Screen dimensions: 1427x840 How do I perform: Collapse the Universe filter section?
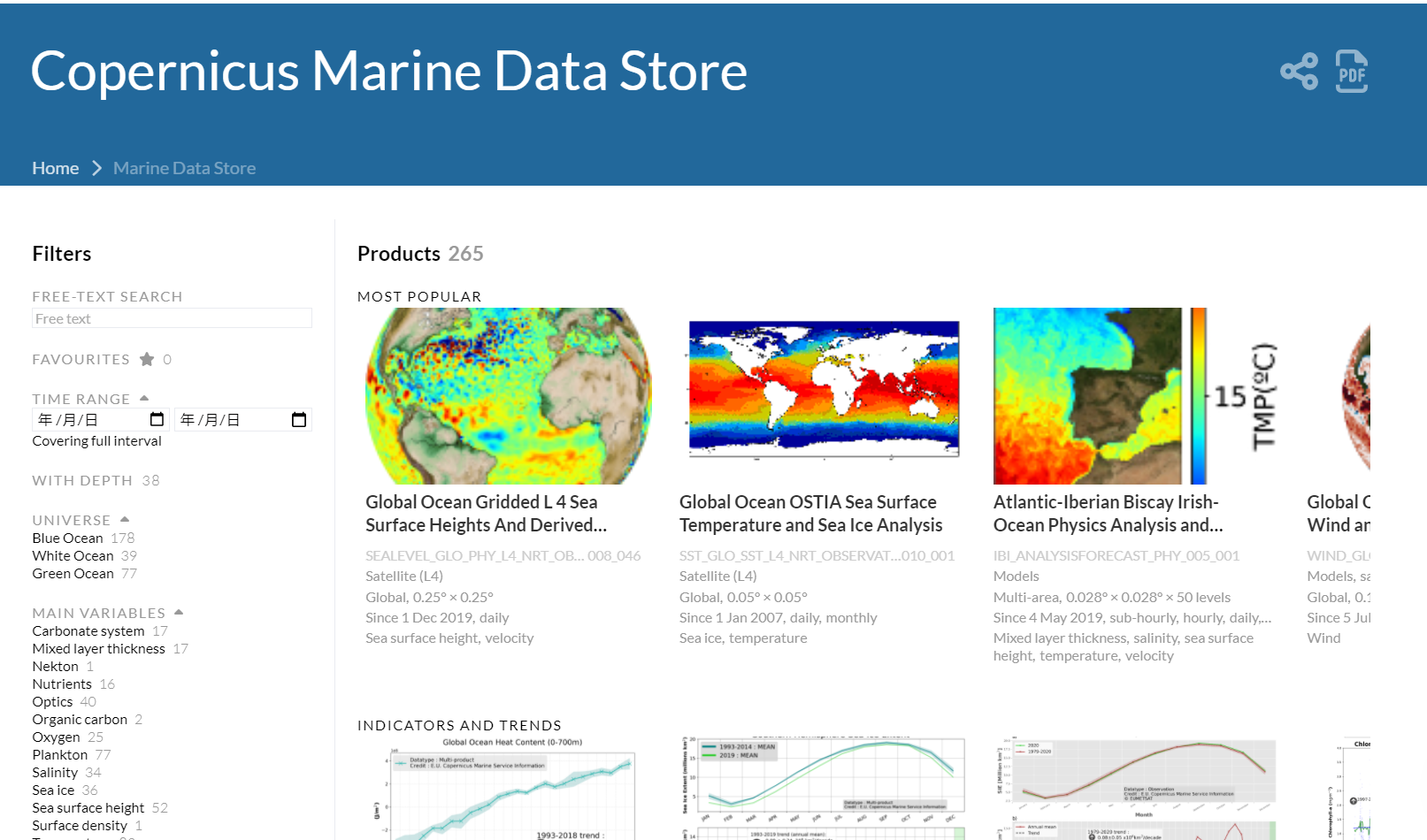[x=125, y=519]
